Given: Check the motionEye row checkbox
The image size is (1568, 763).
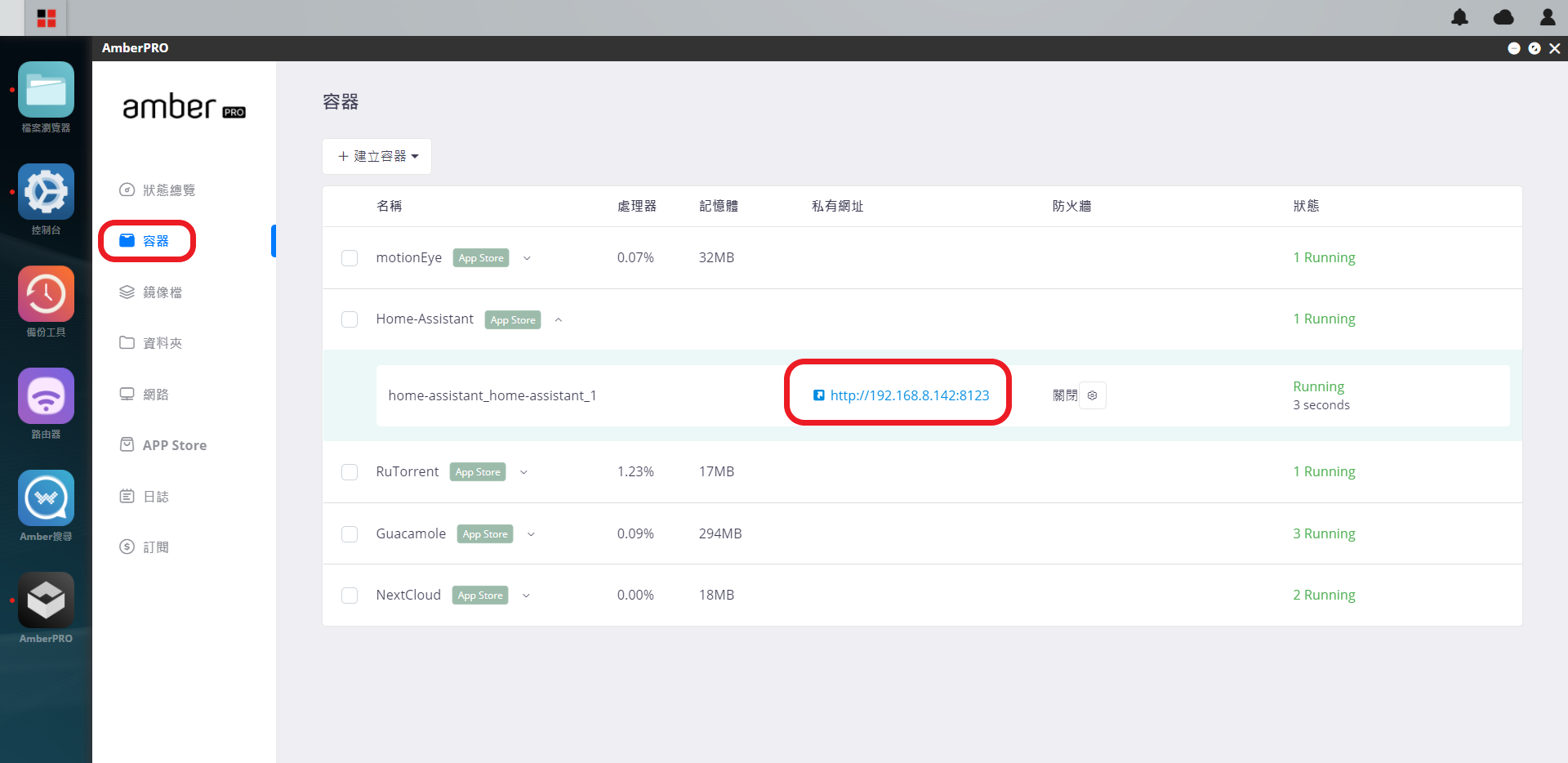Looking at the screenshot, I should tap(350, 258).
